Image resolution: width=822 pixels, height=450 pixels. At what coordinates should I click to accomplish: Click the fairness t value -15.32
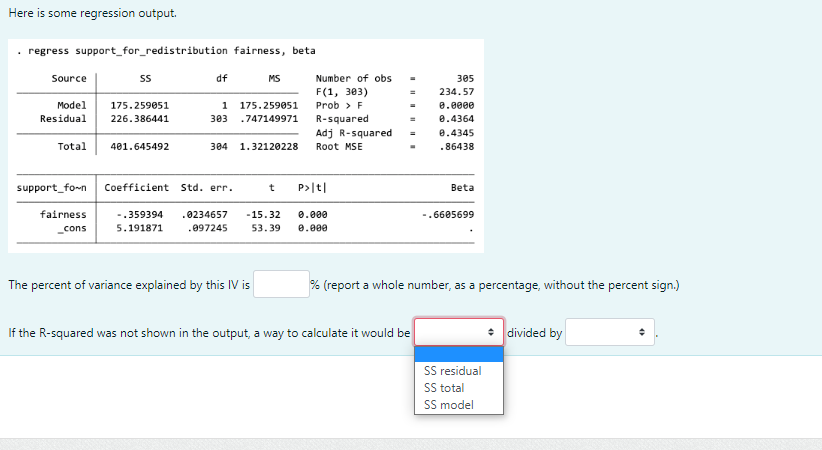point(263,215)
